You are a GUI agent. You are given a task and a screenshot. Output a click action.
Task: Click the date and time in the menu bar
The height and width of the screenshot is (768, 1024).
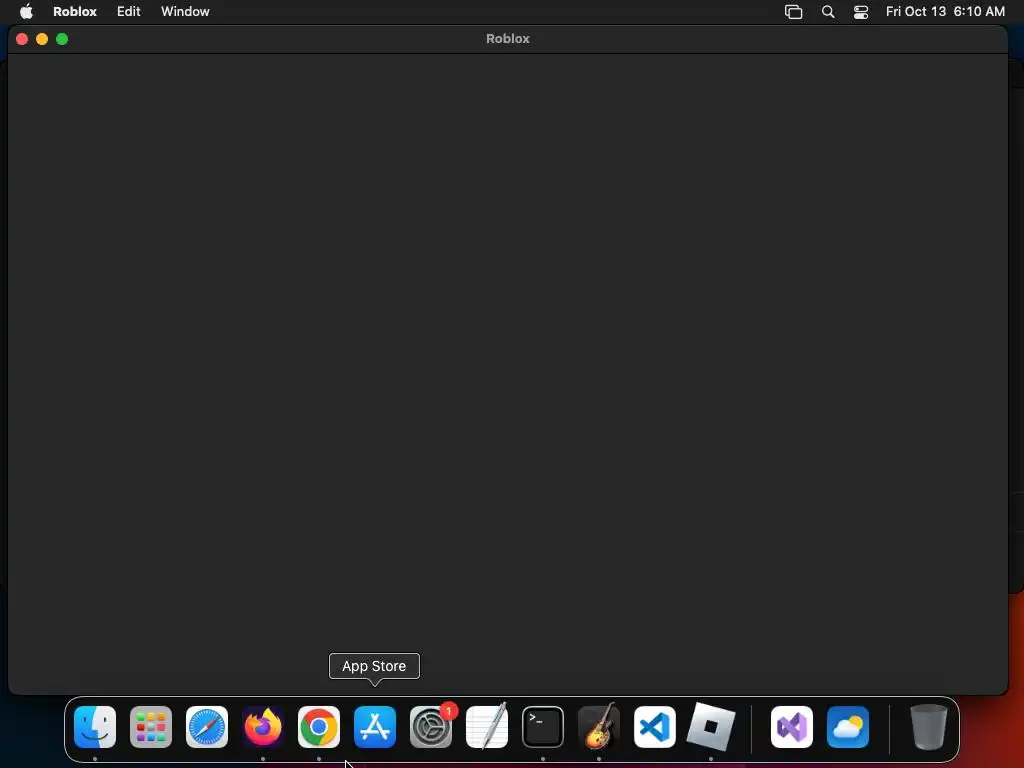click(945, 11)
